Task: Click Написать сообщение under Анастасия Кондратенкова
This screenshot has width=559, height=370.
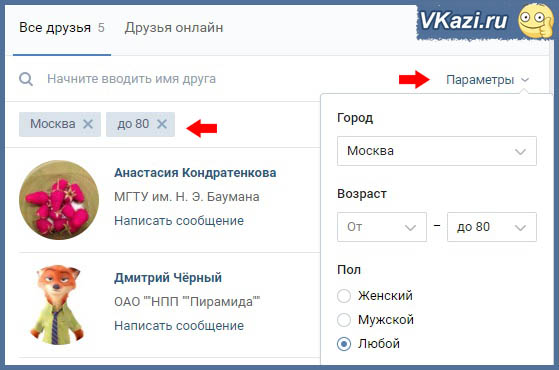Action: click(179, 221)
